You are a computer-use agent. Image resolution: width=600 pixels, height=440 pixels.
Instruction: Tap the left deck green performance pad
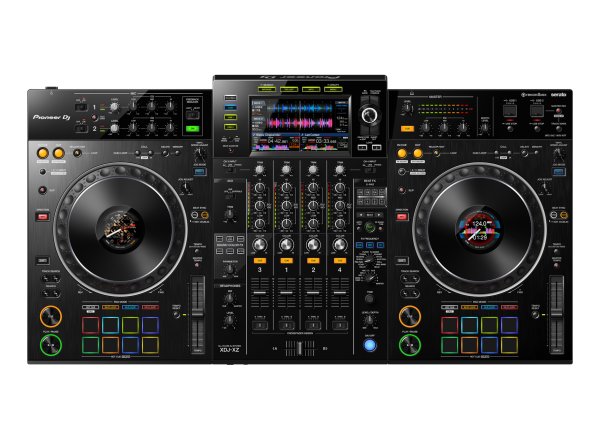tap(90, 345)
